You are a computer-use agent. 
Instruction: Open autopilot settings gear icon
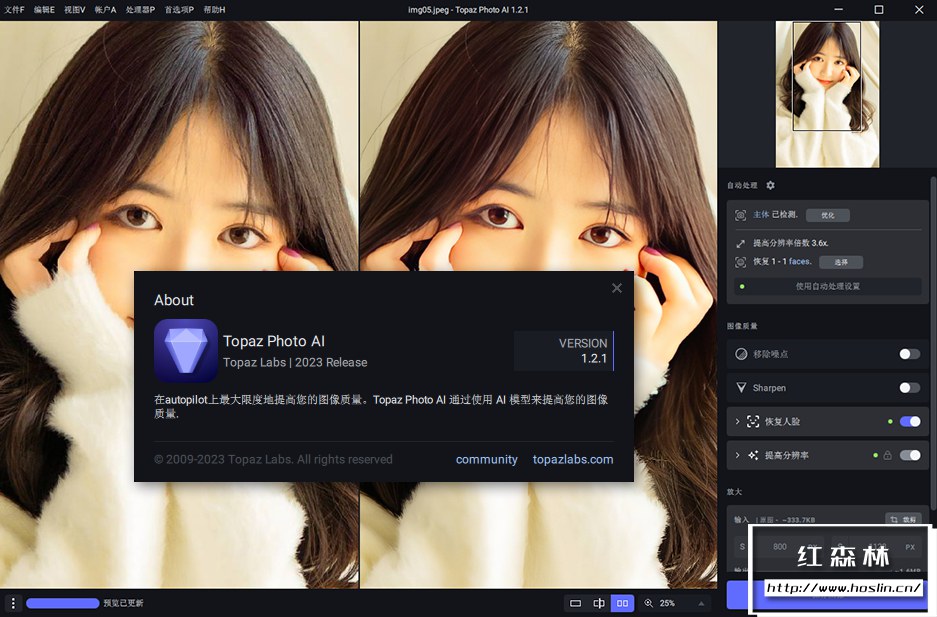tap(770, 185)
